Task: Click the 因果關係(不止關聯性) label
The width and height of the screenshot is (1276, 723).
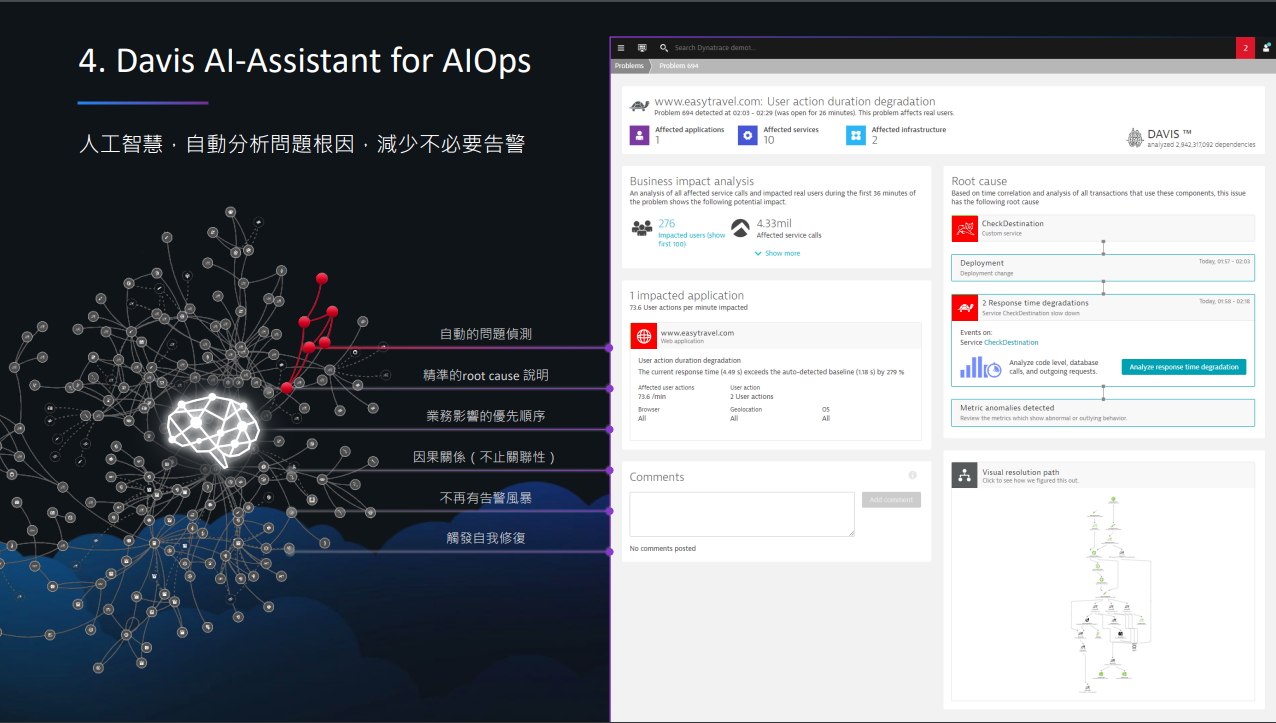Action: click(x=485, y=457)
